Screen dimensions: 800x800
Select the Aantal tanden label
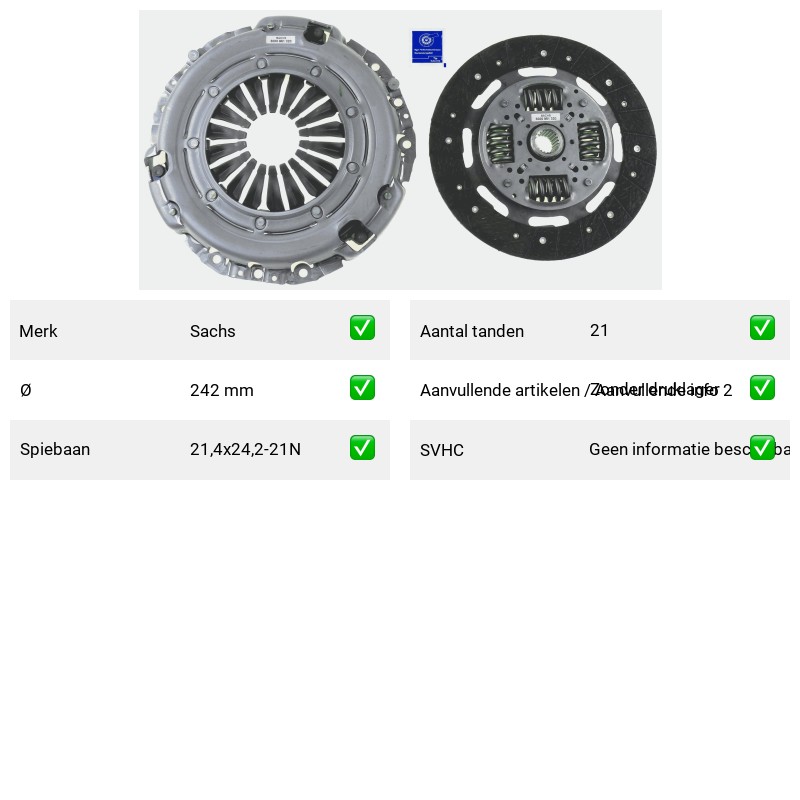[x=472, y=331]
